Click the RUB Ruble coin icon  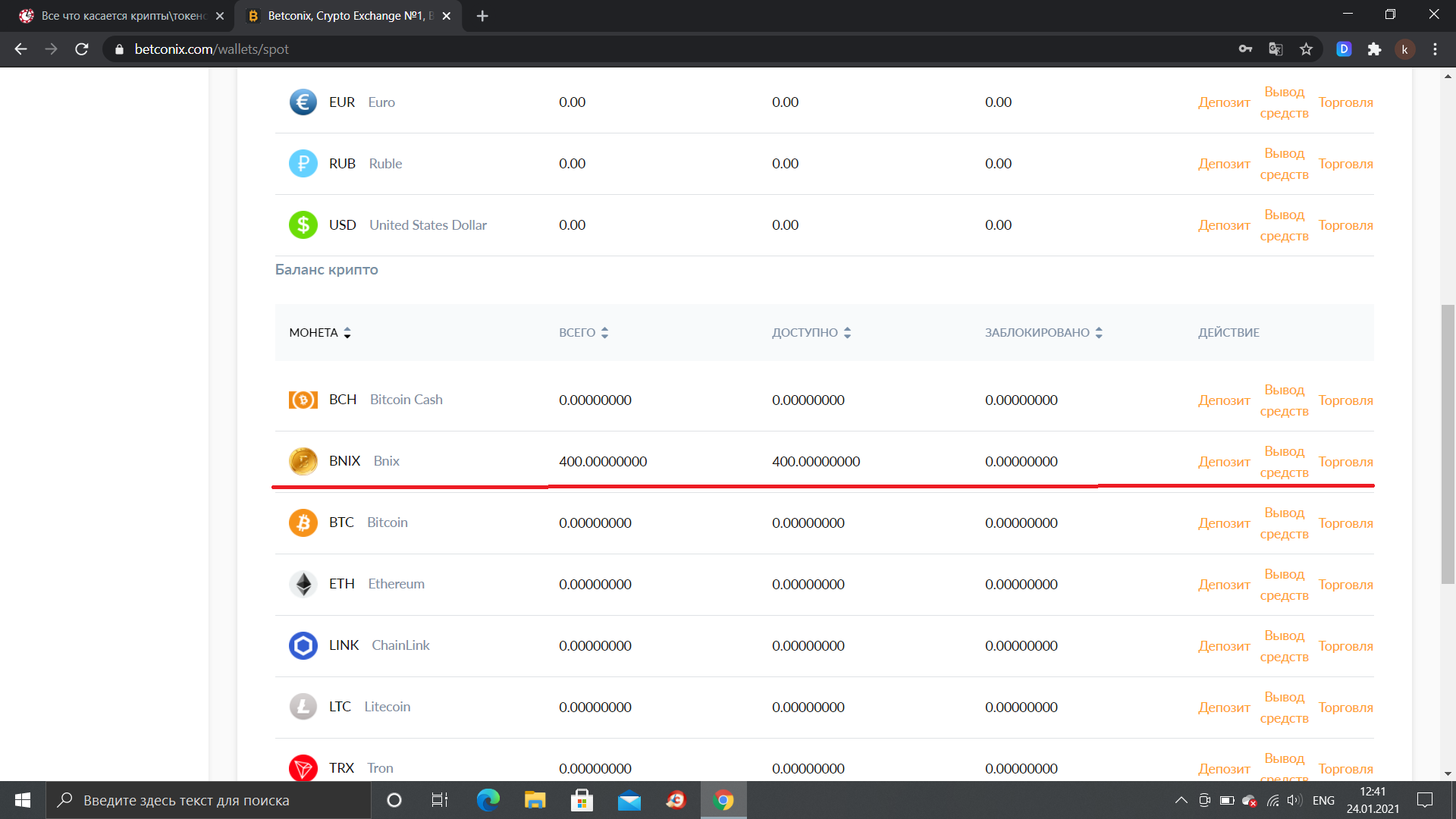coord(303,164)
